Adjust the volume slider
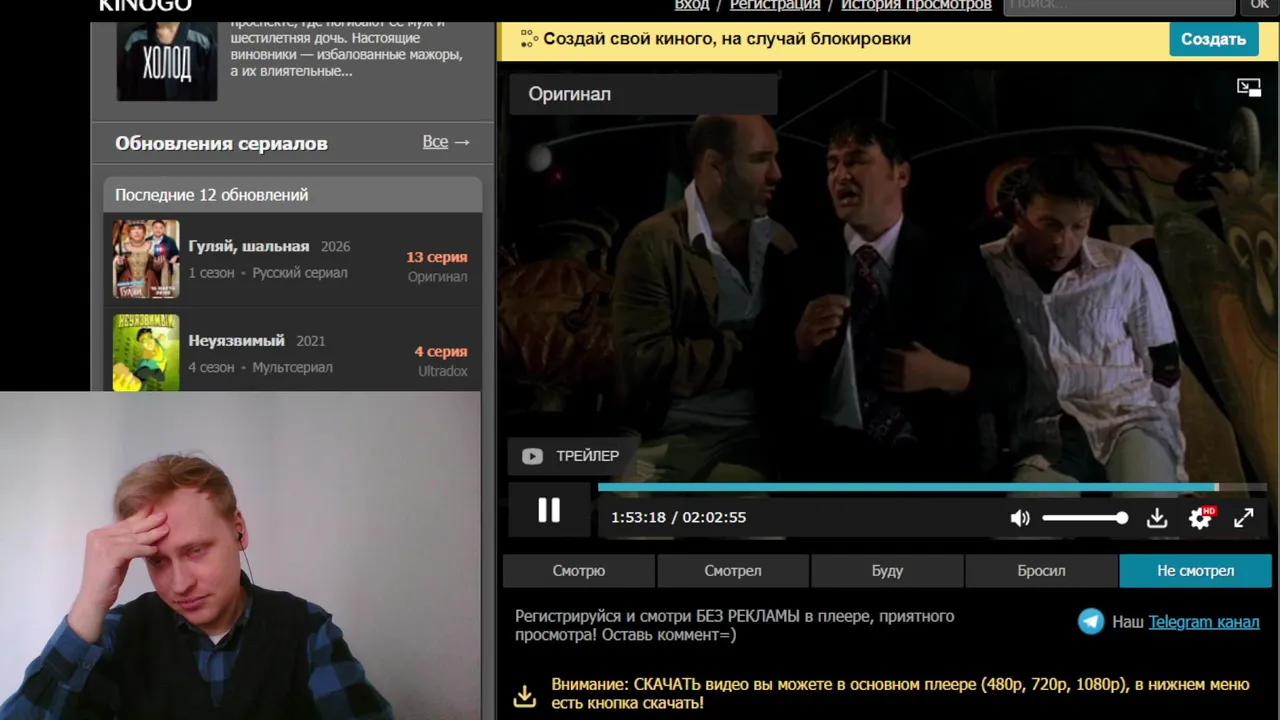1280x720 pixels. tap(1085, 518)
